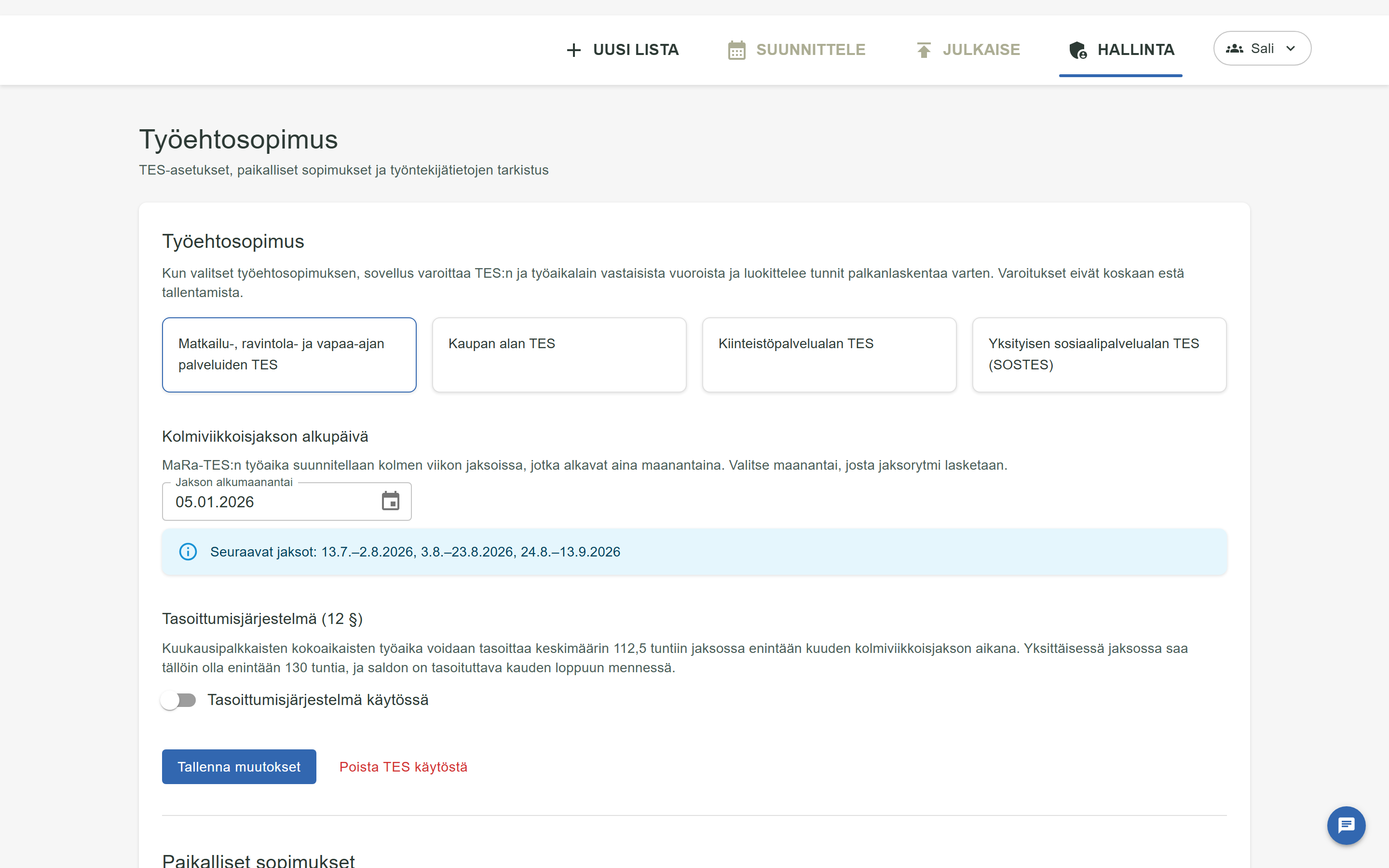The height and width of the screenshot is (868, 1389).
Task: Click the Jakson alkumaanantai date field
Action: 287,501
